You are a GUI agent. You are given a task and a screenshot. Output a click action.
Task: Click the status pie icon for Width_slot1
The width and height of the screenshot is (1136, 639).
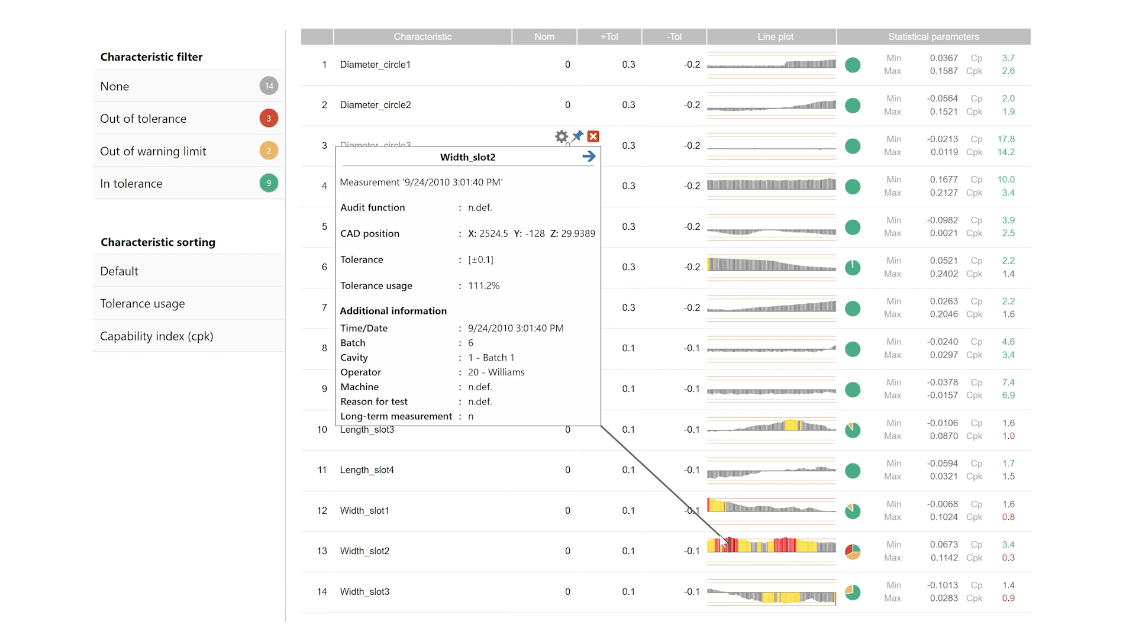[852, 510]
